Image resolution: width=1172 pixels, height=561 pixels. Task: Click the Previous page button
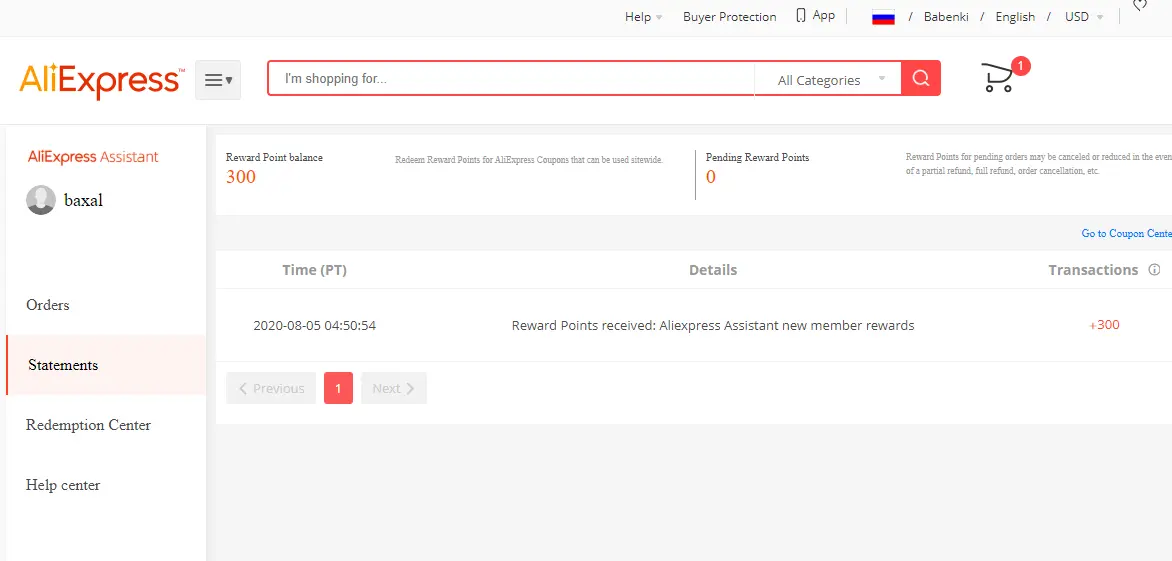(271, 388)
